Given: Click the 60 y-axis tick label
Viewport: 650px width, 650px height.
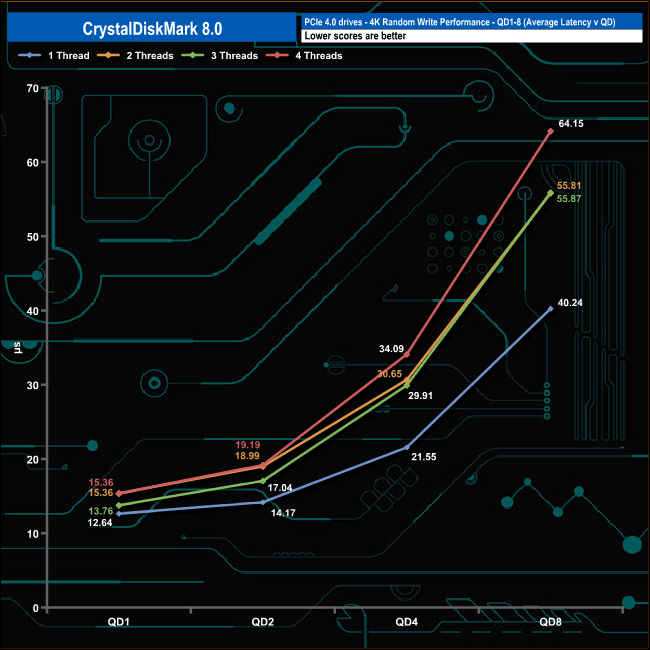Looking at the screenshot, I should (x=32, y=162).
